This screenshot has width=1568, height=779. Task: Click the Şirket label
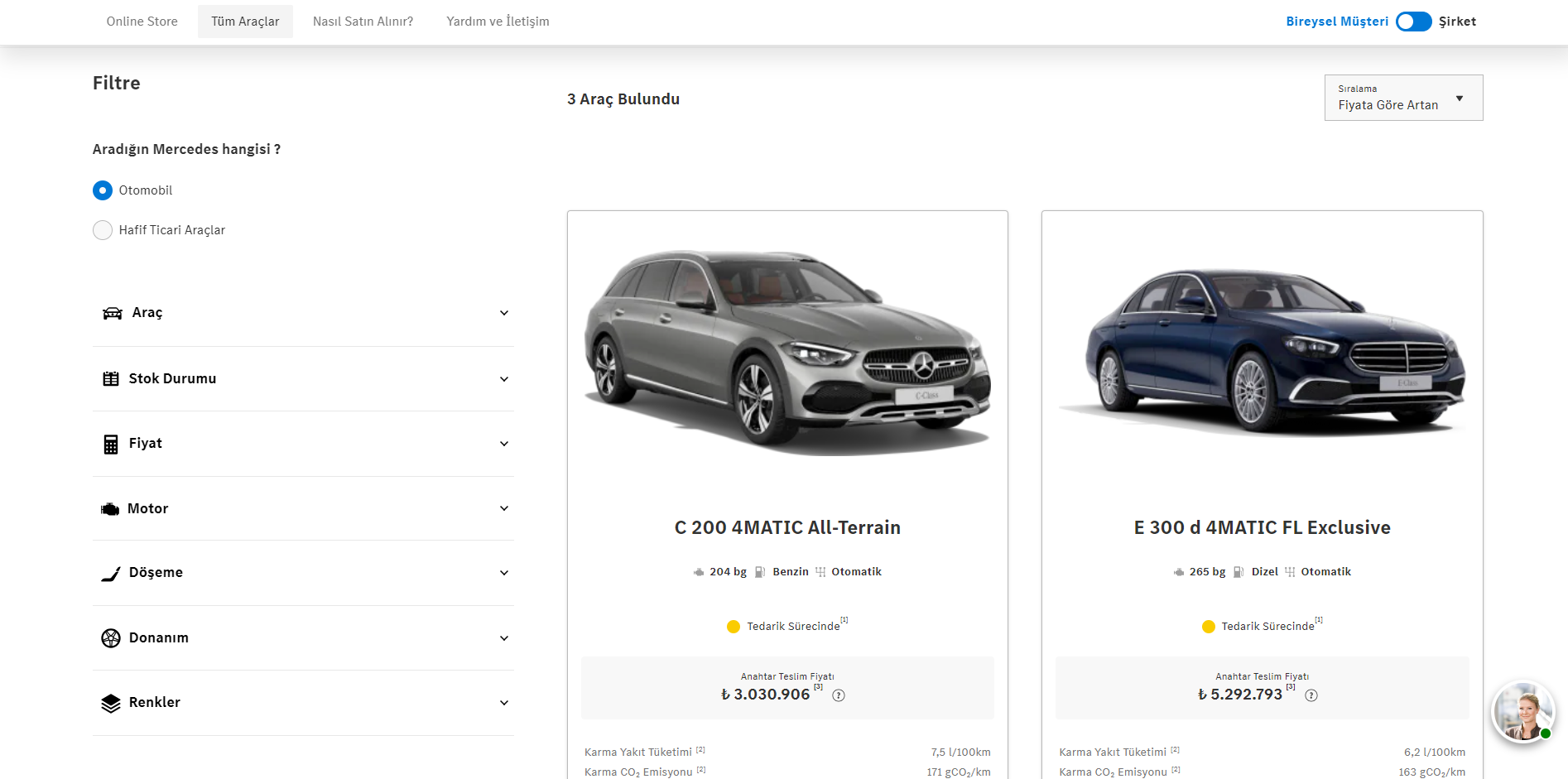click(x=1458, y=22)
